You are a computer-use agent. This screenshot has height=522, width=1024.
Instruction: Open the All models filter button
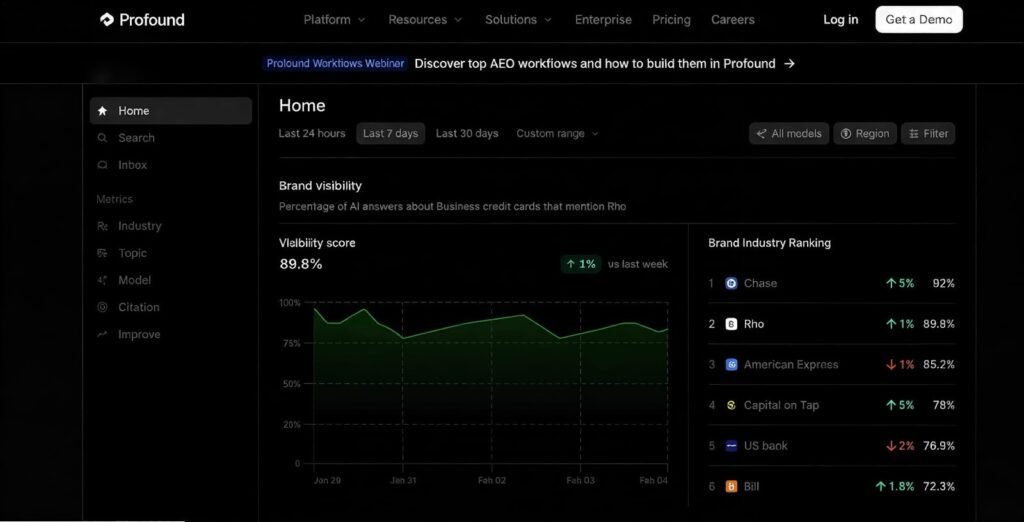coord(789,134)
